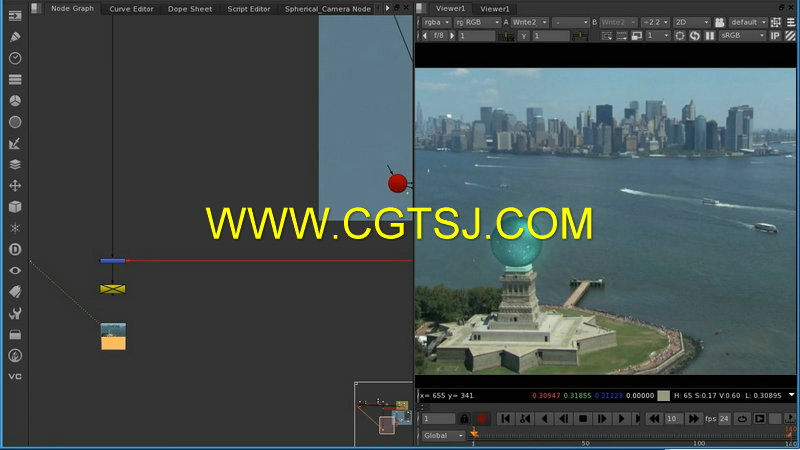
Task: Step back one frame
Action: [x=564, y=419]
